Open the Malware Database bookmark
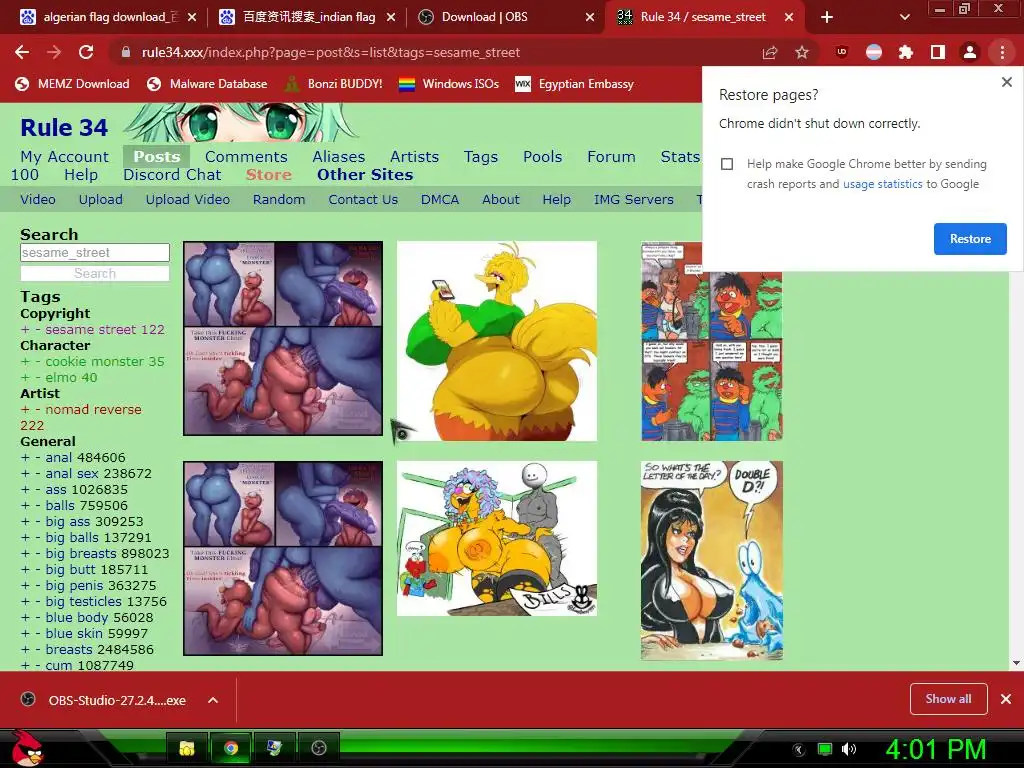The height and width of the screenshot is (768, 1024). (x=207, y=84)
